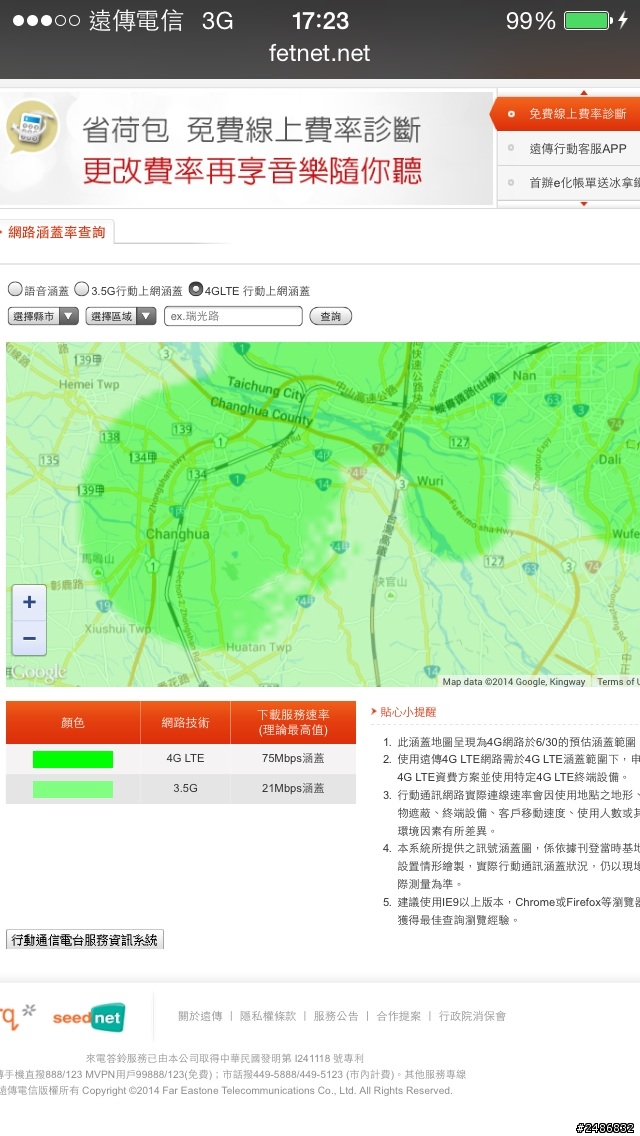Click Hemei Twp label on the map
640x1136 pixels.
click(88, 384)
